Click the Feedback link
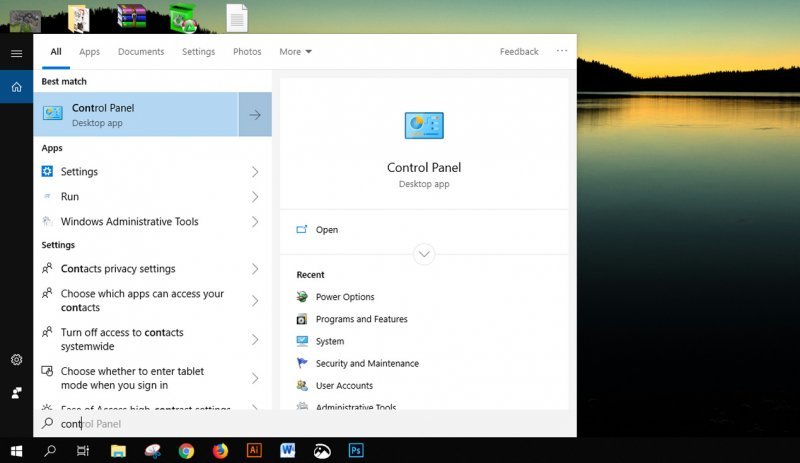 (x=519, y=52)
